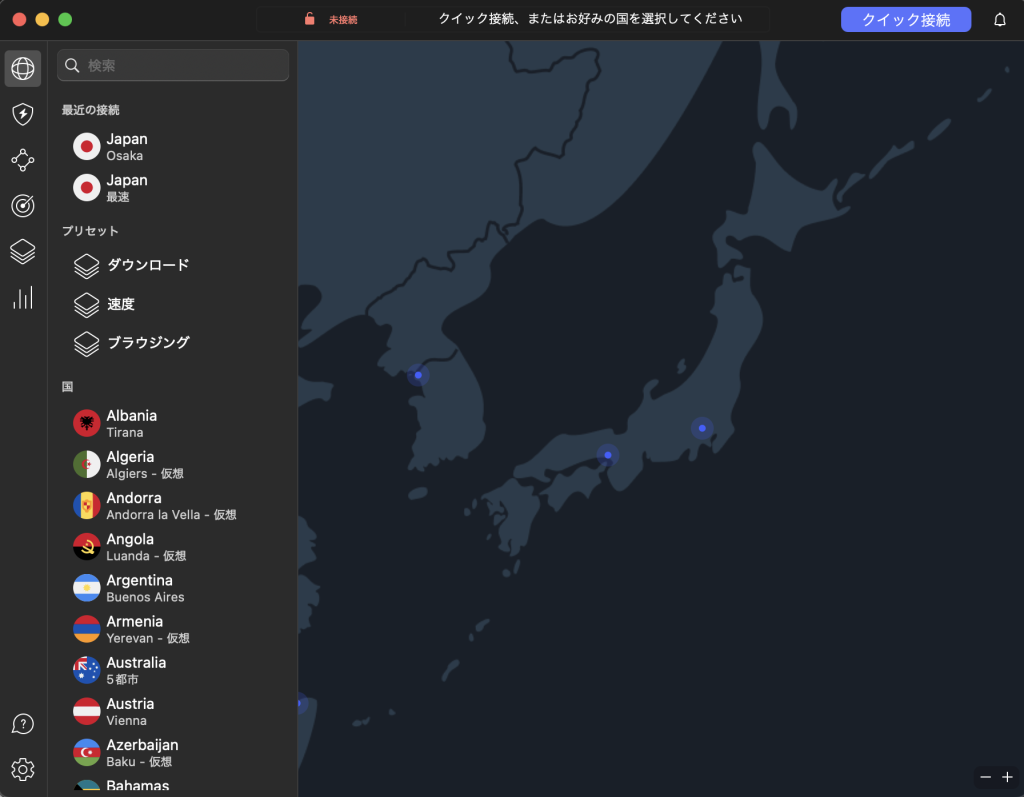Click the notification bell icon
1024x797 pixels.
click(x=999, y=20)
